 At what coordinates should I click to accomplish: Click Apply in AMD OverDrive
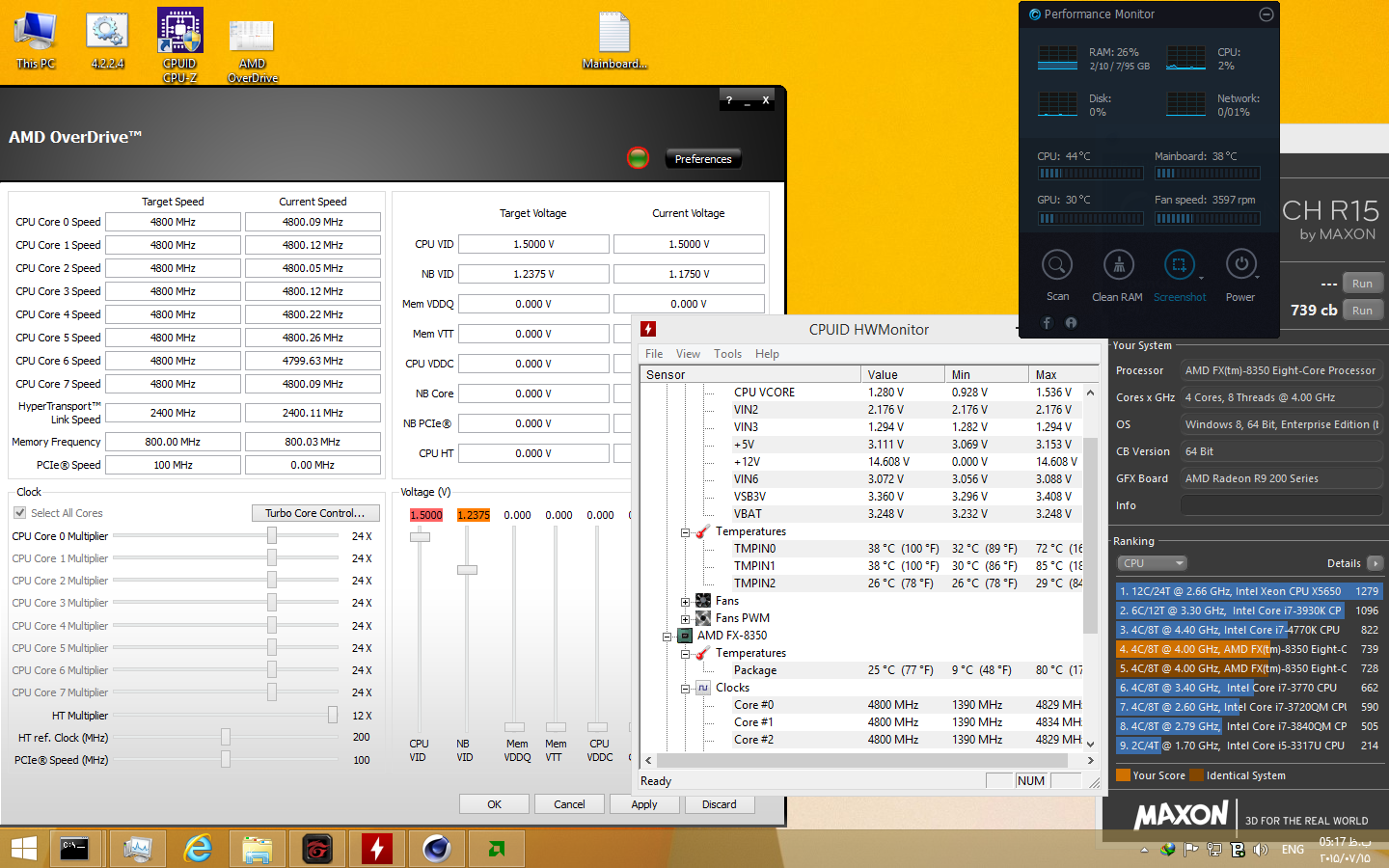coord(644,803)
